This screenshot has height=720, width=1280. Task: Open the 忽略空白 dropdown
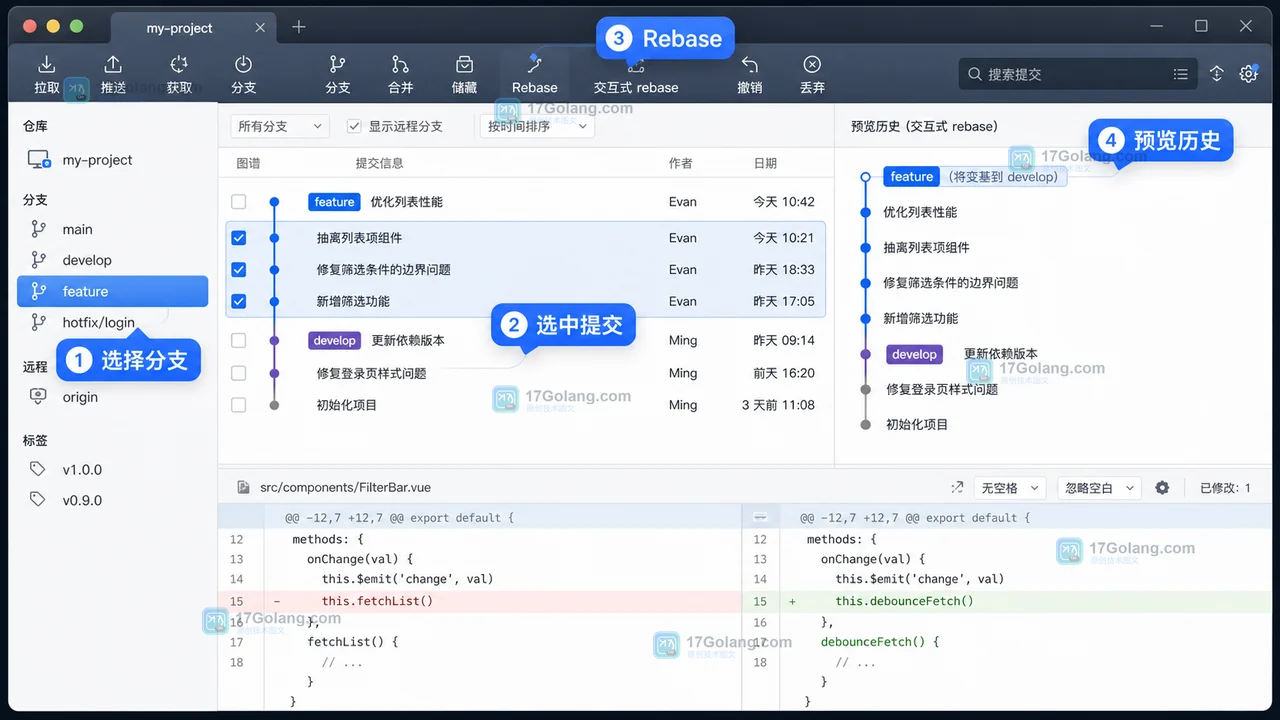pos(1098,488)
